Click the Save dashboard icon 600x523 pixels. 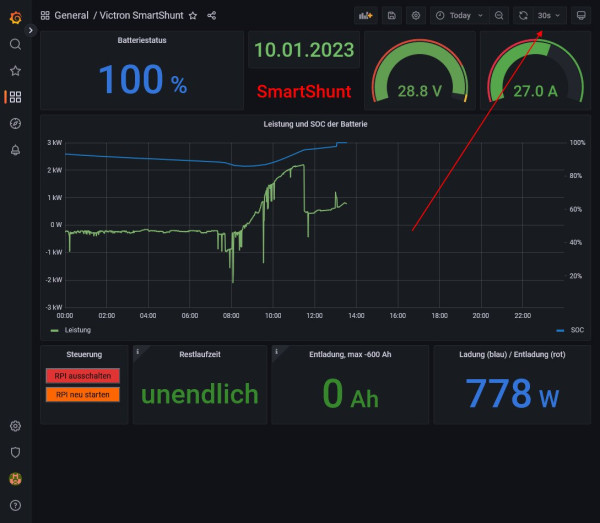tap(390, 16)
